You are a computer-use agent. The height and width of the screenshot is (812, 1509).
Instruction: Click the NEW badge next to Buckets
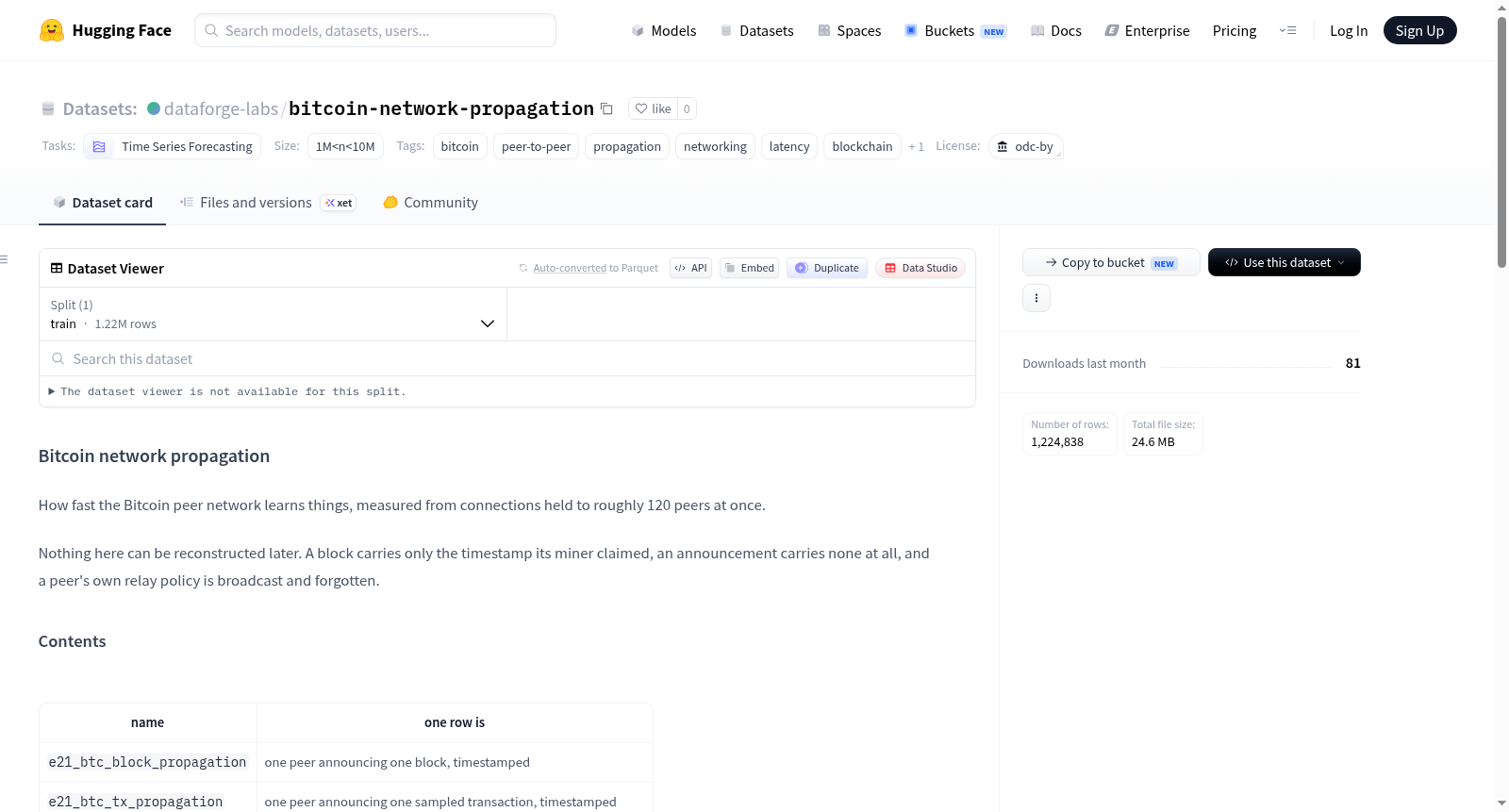(x=994, y=31)
